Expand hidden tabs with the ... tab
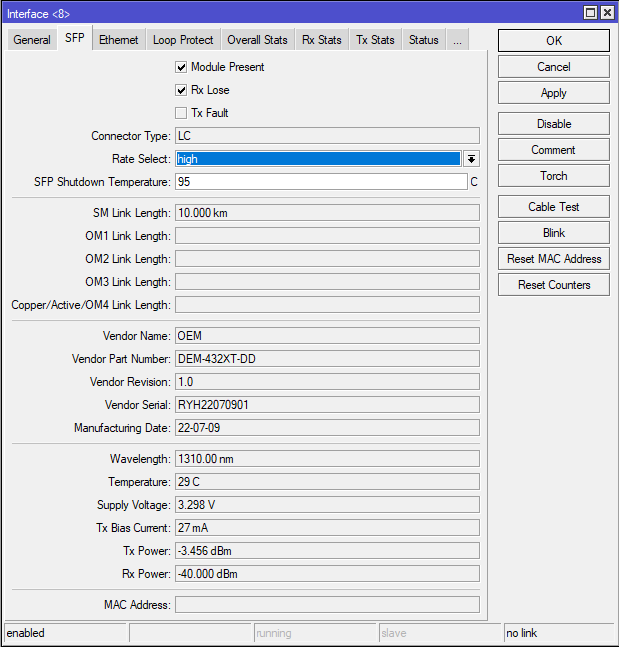This screenshot has width=619, height=647. click(456, 40)
